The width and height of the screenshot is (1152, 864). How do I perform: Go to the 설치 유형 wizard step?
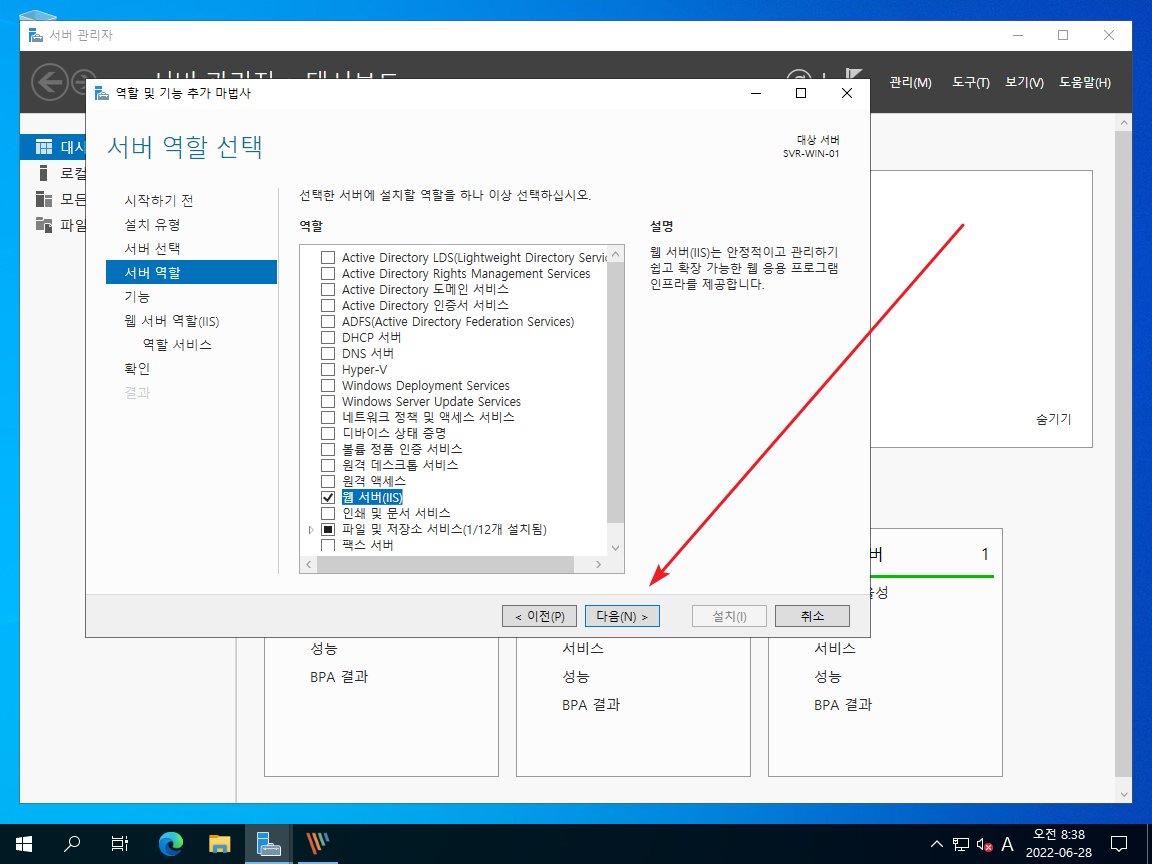[x=152, y=225]
